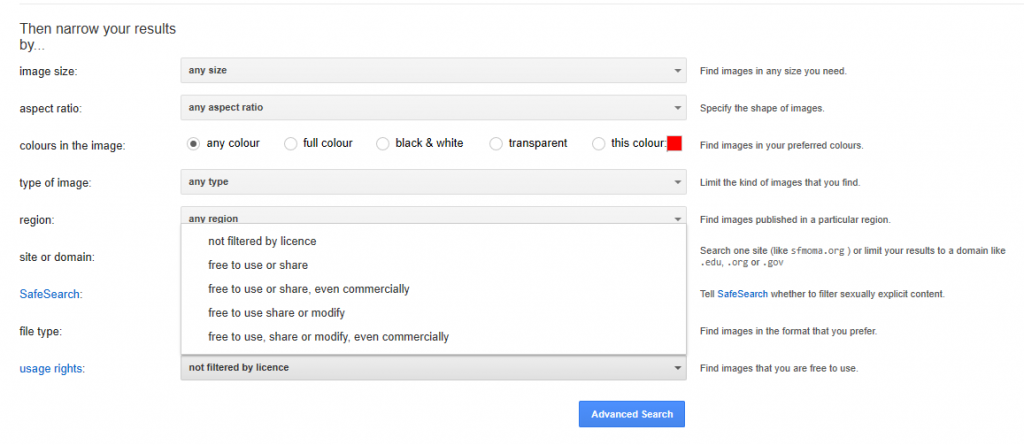1024x445 pixels.
Task: Open the usage rights link
Action: pos(52,369)
